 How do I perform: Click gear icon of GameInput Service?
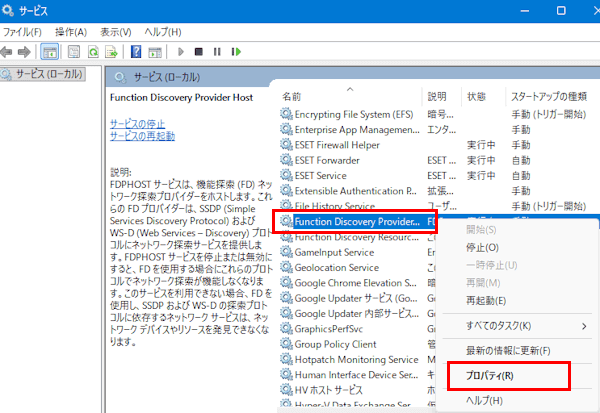(286, 251)
